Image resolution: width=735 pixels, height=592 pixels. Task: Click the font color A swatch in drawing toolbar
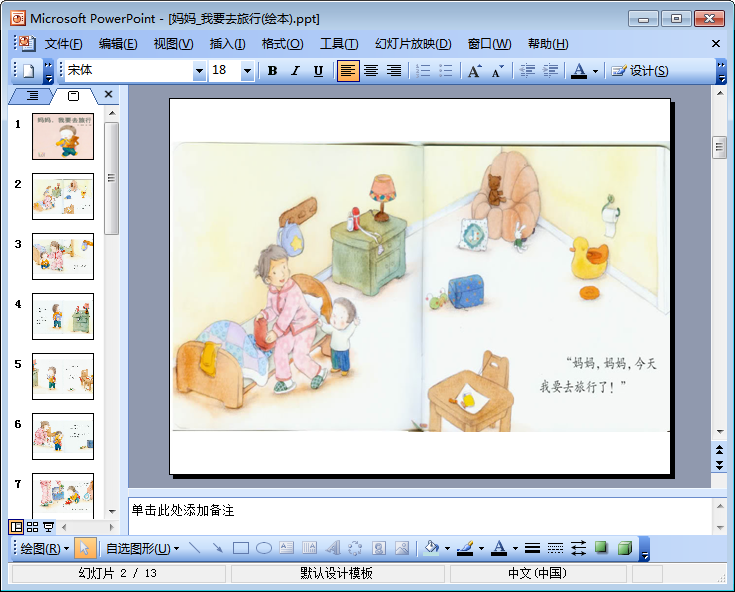[x=499, y=548]
